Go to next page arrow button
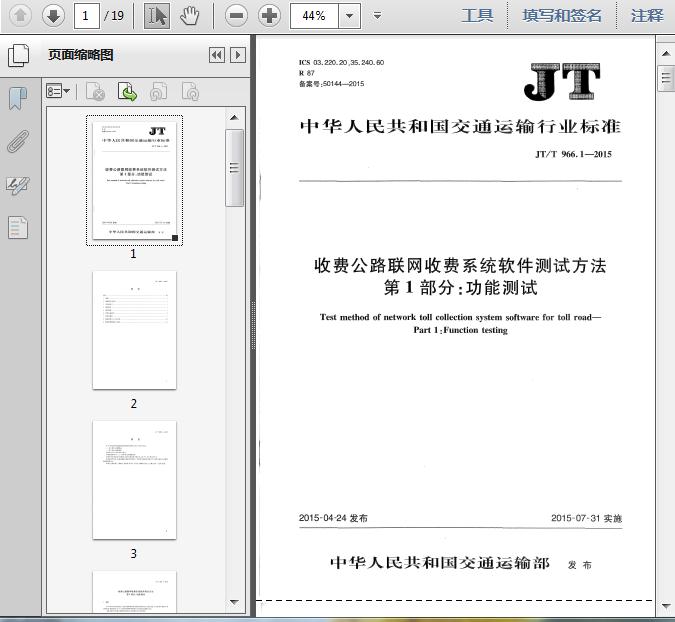675x622 pixels. (x=53, y=16)
